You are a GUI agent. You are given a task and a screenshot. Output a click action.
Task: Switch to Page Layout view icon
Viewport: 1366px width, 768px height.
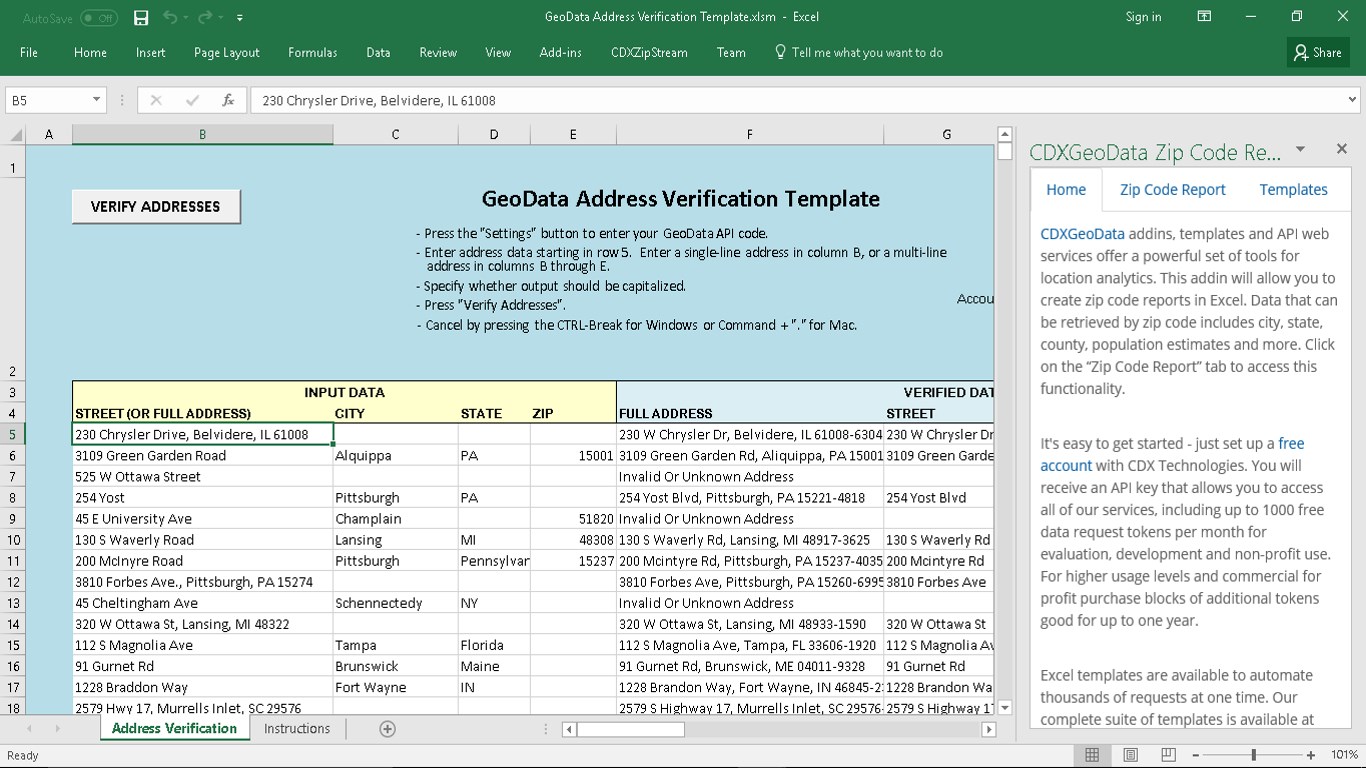pos(1130,755)
